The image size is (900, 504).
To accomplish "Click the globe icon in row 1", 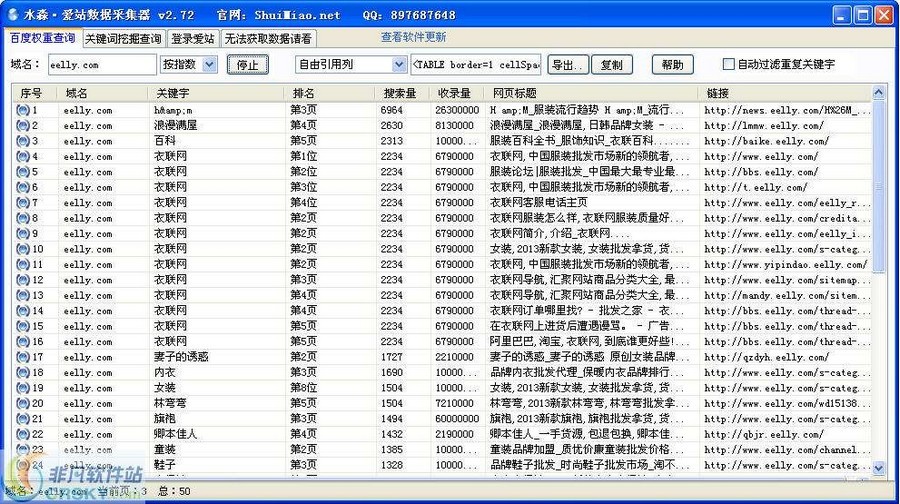I will click(23, 110).
